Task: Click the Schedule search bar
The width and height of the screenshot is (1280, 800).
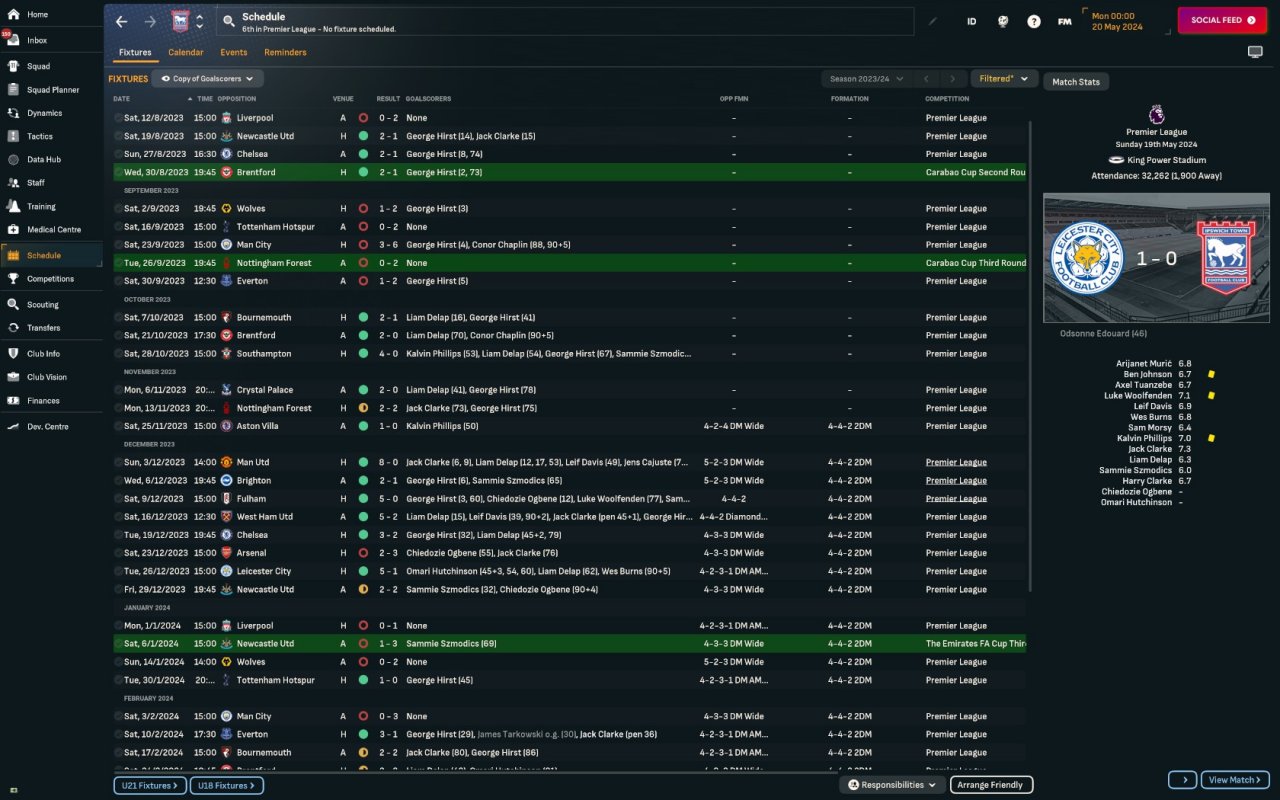Action: [565, 21]
